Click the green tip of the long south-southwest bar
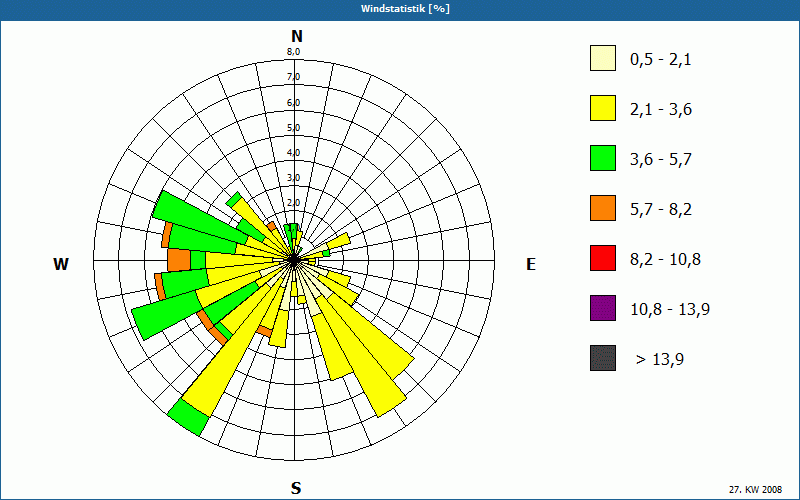Screen dimensions: 800x500 (x=188, y=417)
